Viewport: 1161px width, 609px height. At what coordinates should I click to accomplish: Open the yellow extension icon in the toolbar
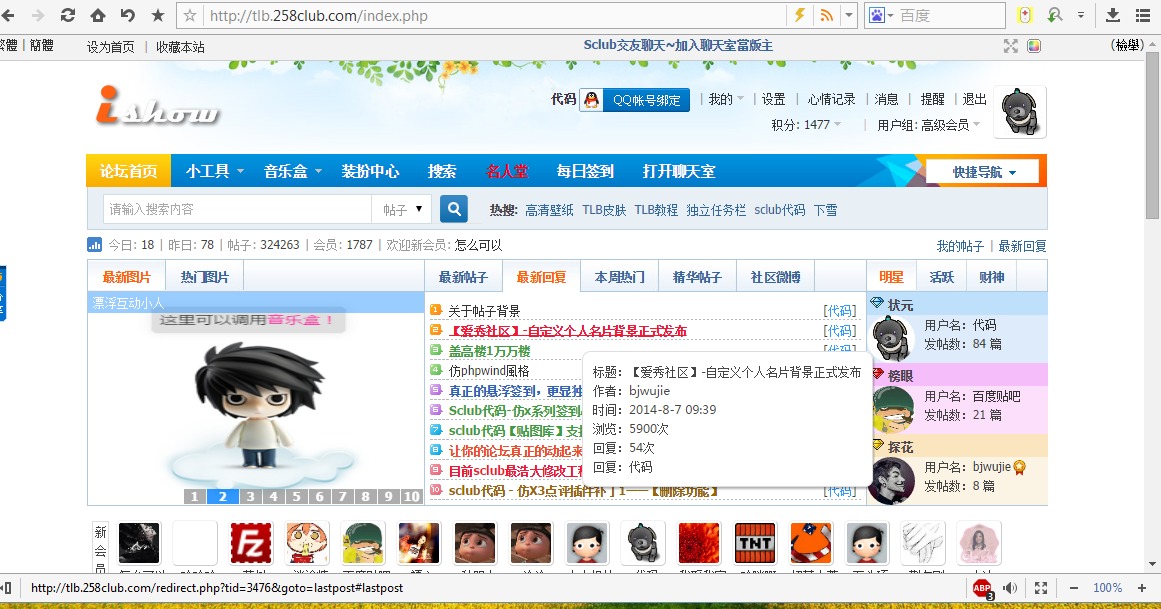point(1025,16)
